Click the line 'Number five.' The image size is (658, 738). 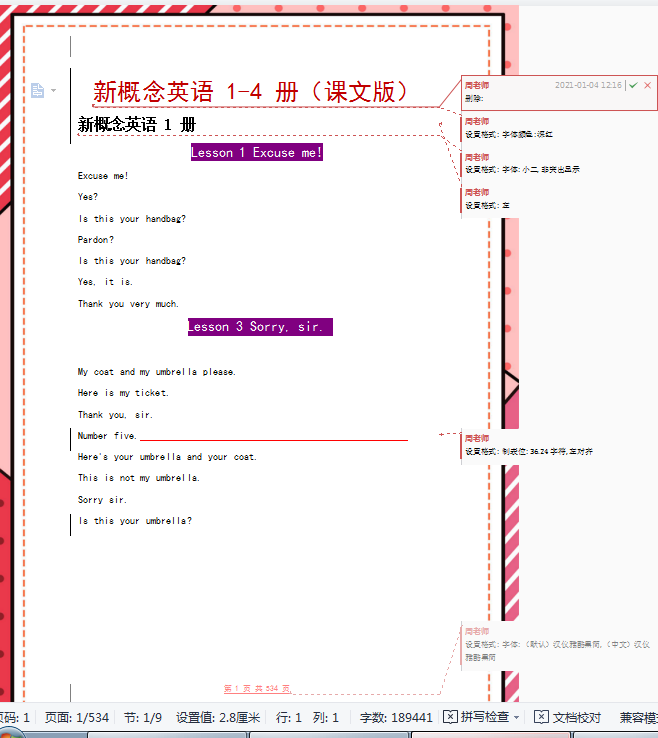point(107,436)
